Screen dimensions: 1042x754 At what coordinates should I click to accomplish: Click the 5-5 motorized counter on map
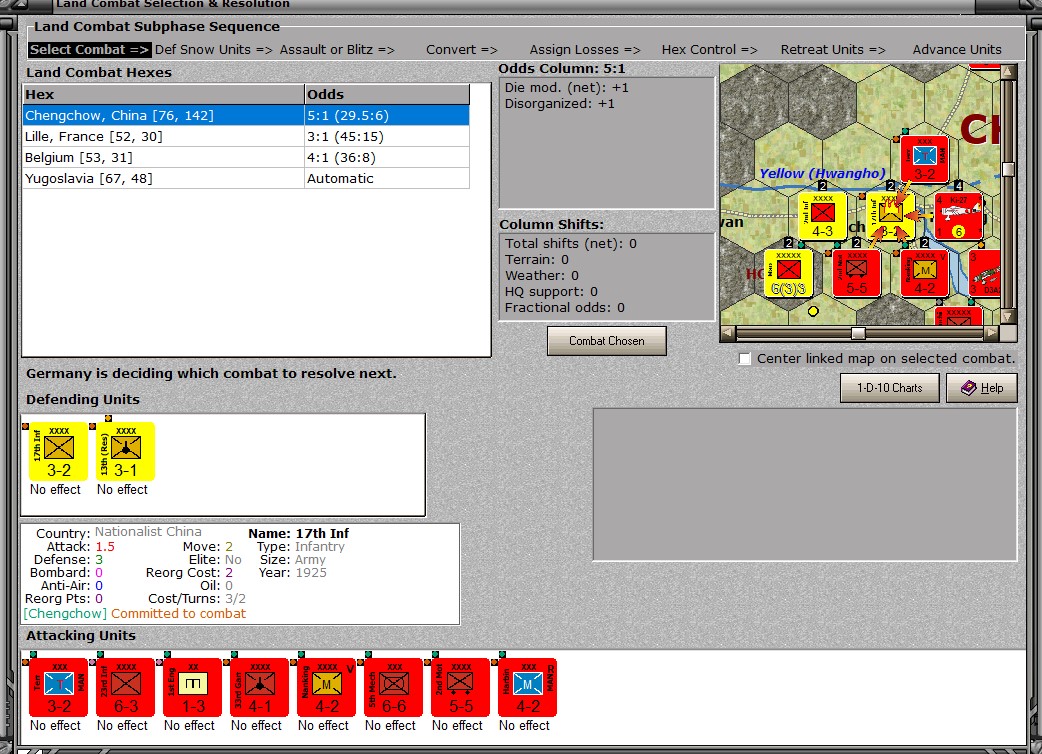(x=857, y=272)
